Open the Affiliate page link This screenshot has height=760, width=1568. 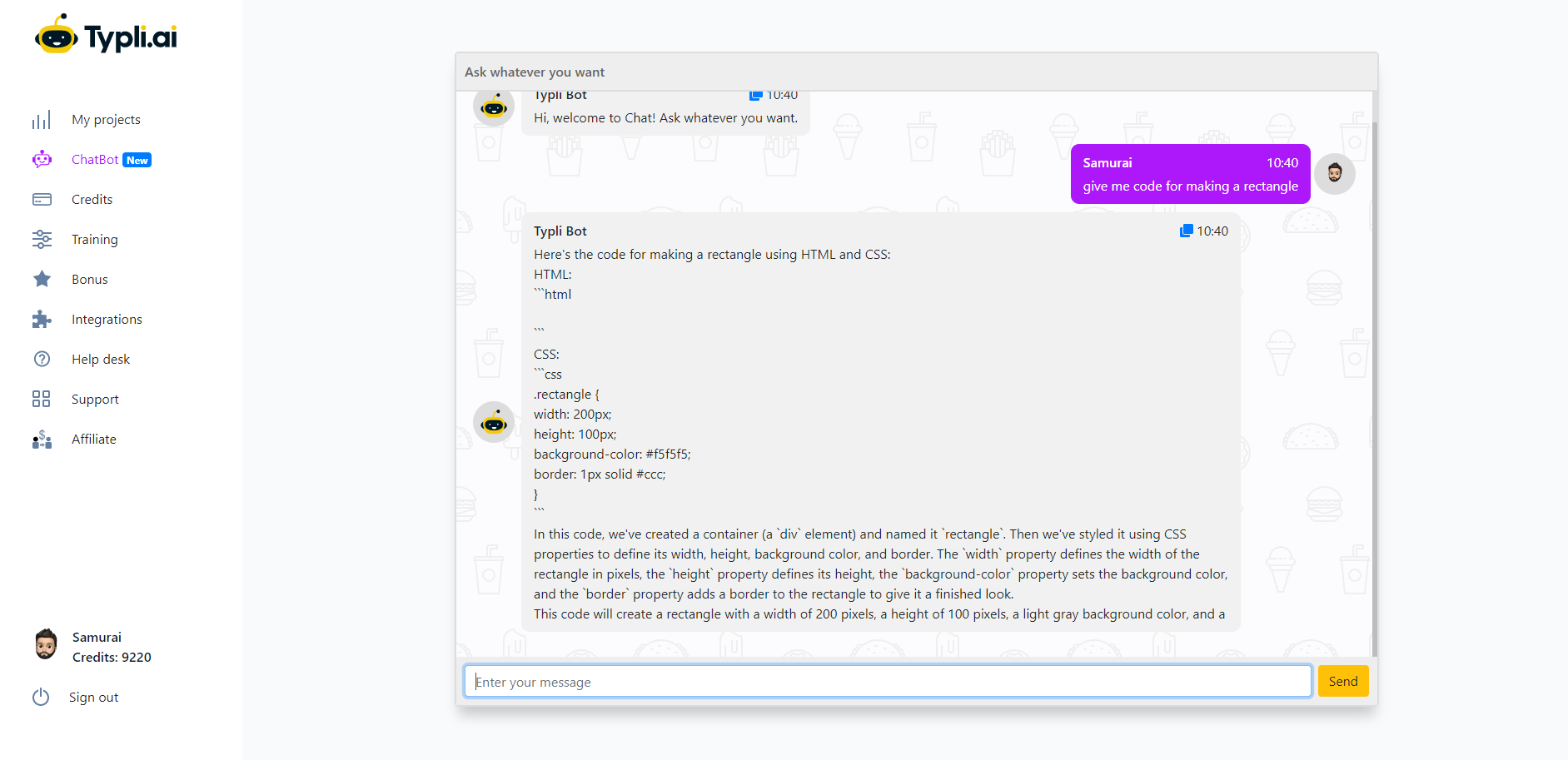[93, 439]
